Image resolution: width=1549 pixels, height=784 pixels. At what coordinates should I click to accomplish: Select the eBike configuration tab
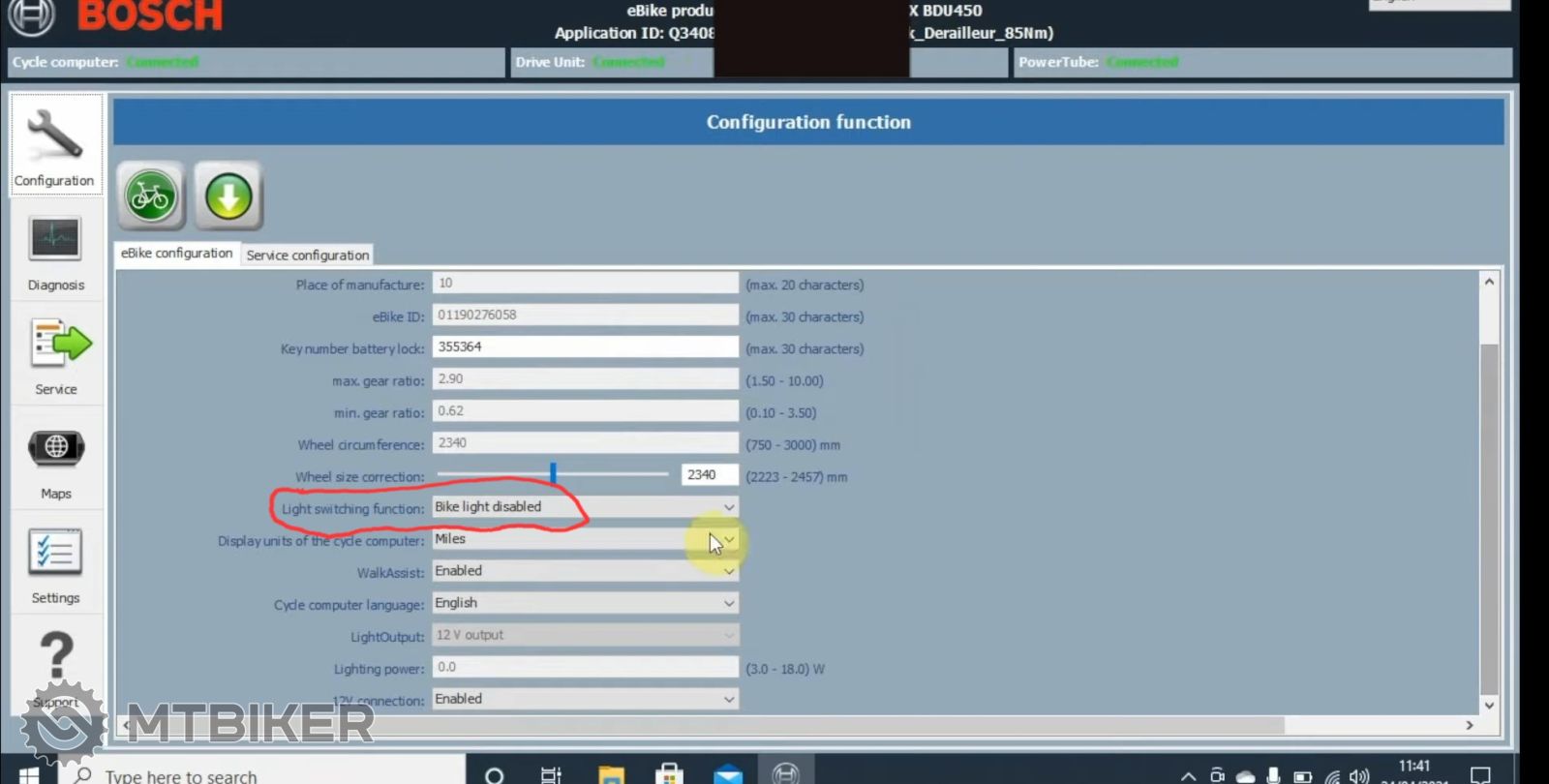tap(176, 253)
